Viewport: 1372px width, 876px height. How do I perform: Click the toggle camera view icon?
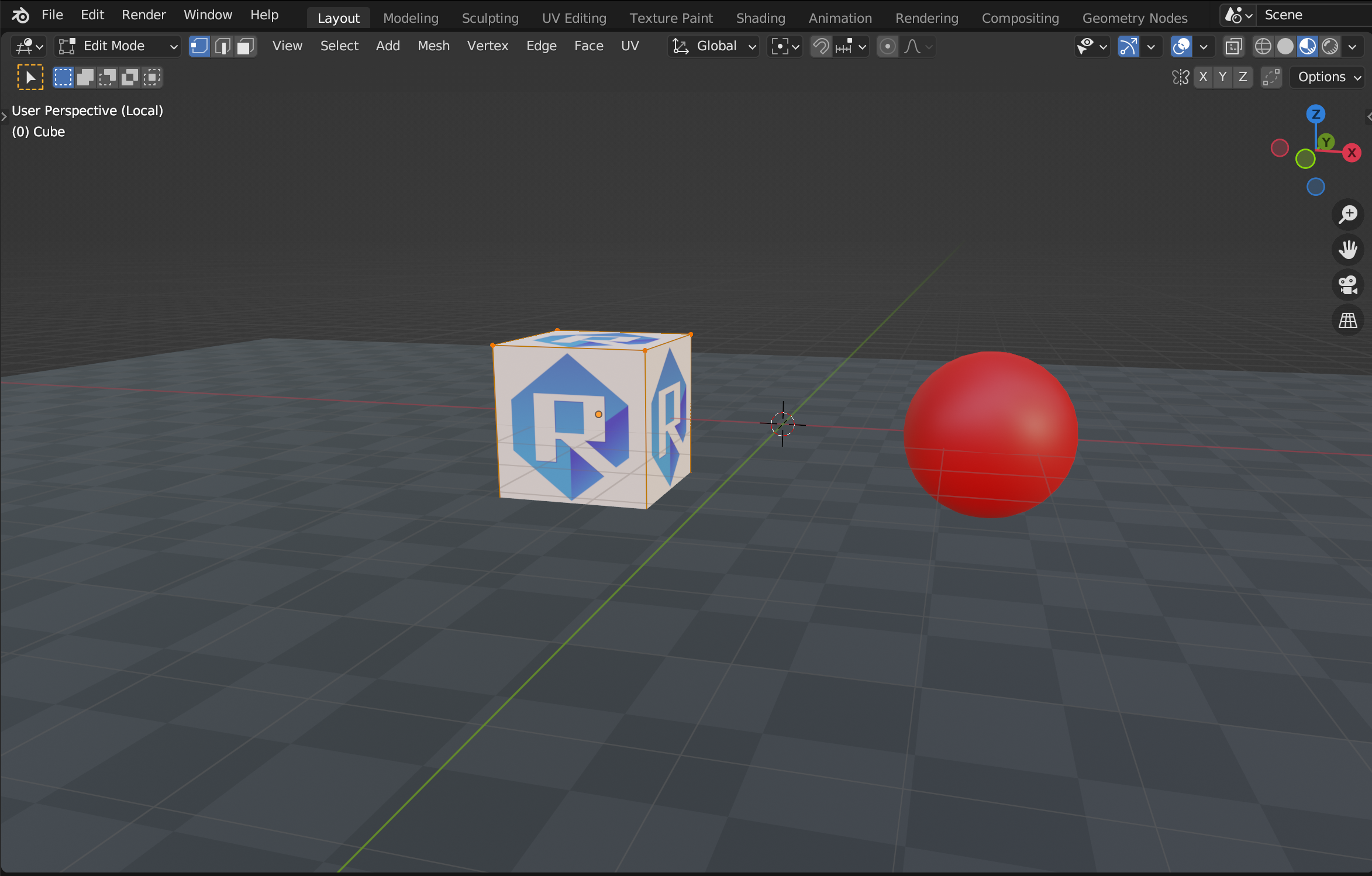tap(1348, 285)
